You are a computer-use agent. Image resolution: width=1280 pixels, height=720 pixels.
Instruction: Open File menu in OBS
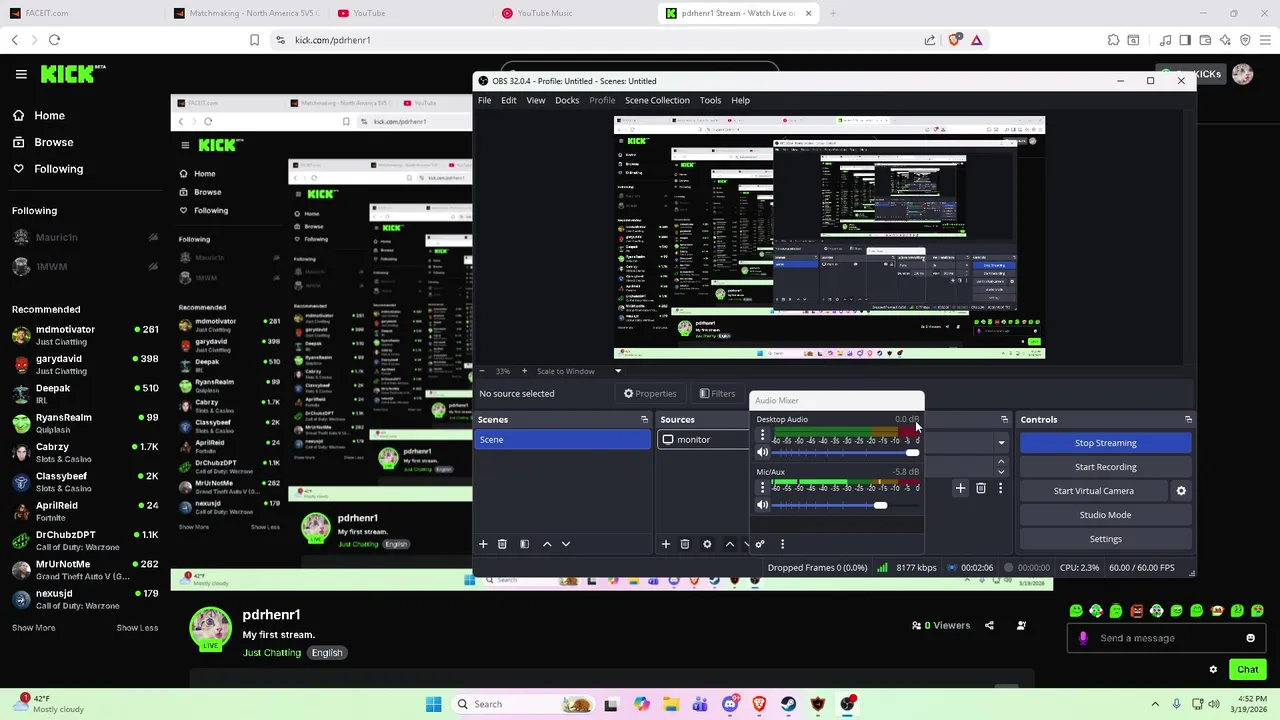pyautogui.click(x=484, y=100)
